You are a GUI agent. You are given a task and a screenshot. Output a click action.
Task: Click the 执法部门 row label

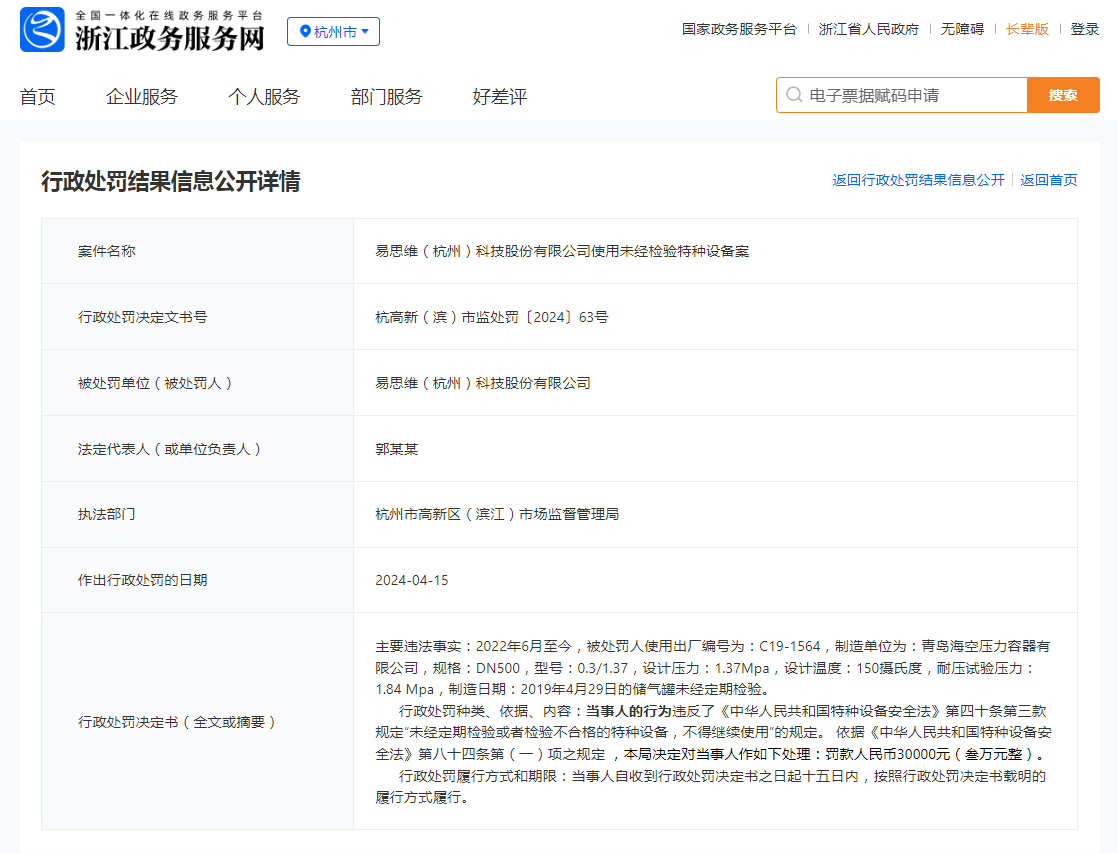pos(107,514)
